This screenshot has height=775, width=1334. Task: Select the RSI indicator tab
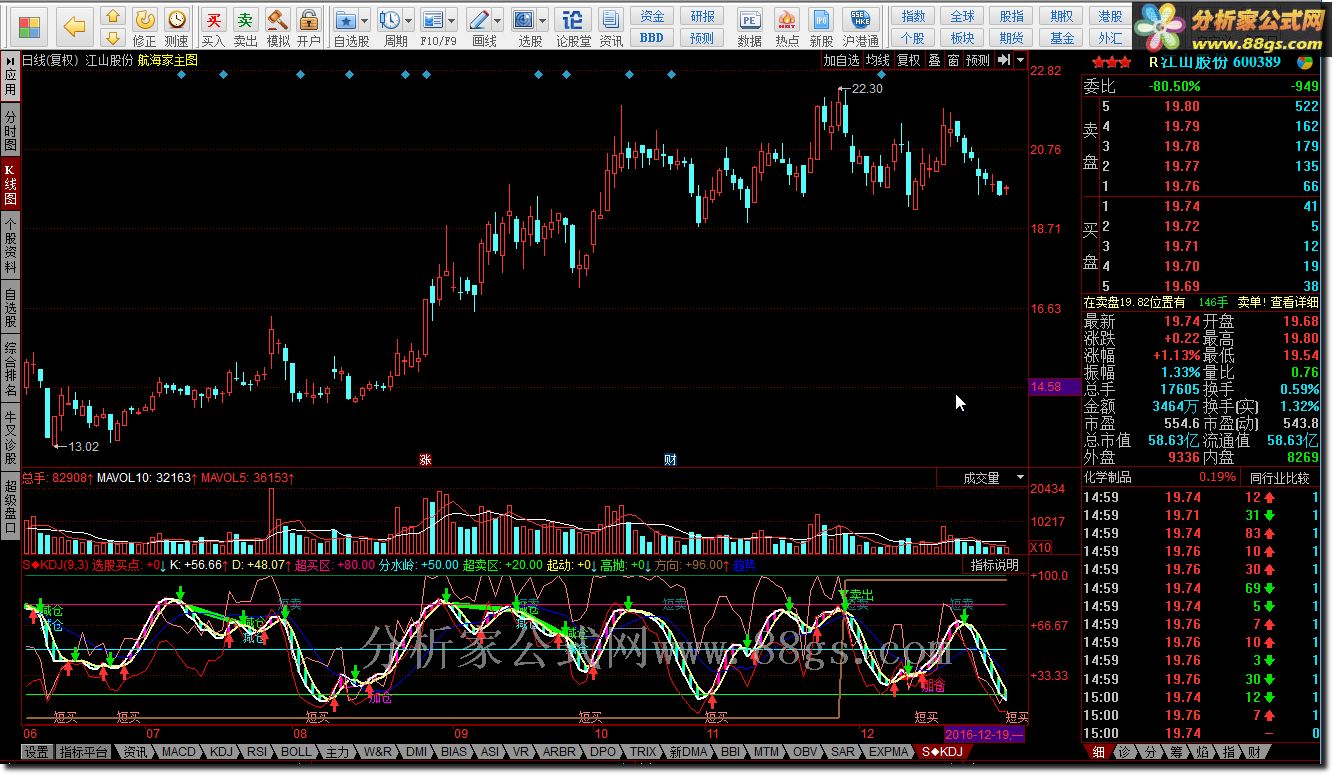(257, 752)
